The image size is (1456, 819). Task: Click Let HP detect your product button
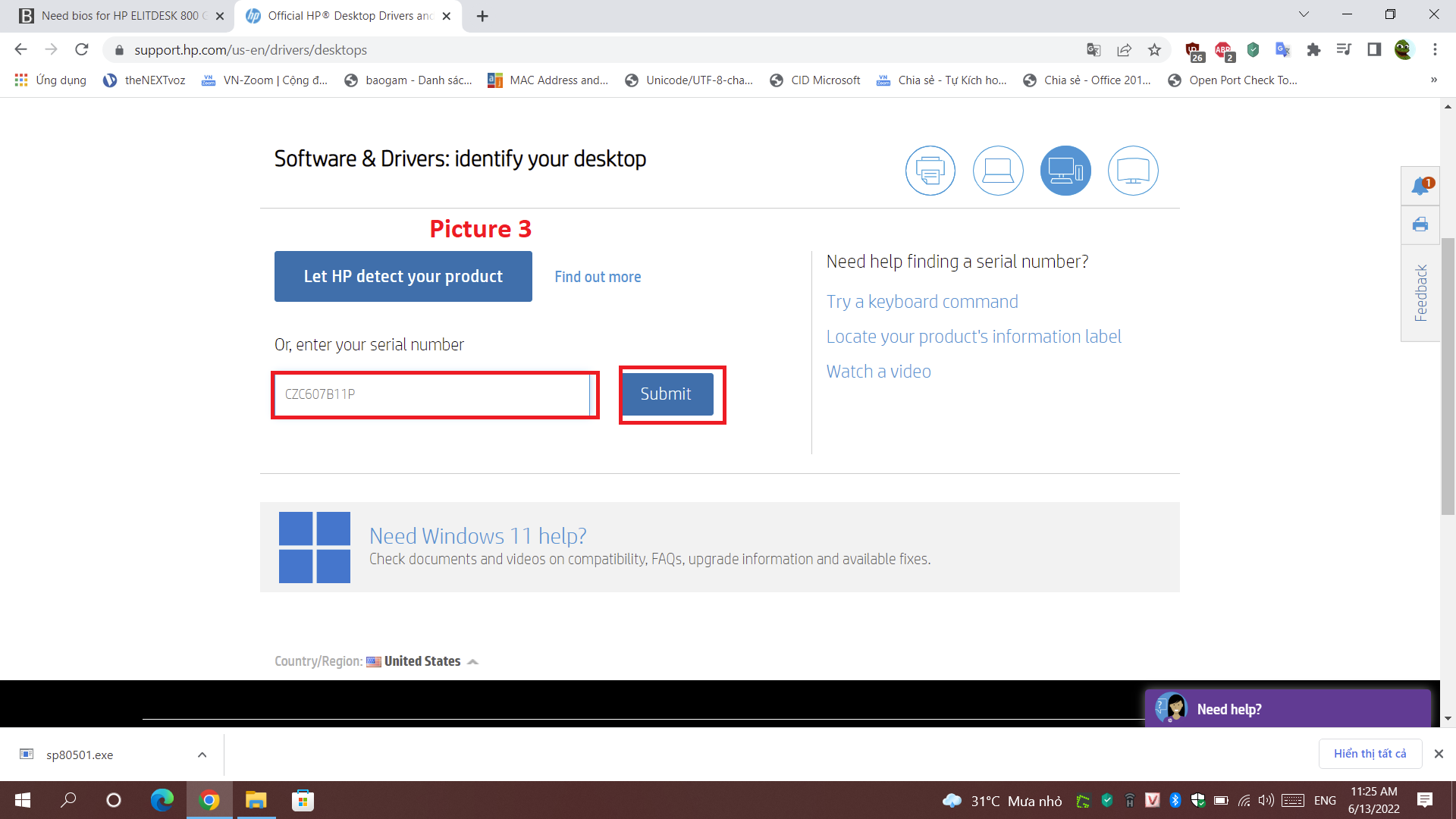pos(403,277)
